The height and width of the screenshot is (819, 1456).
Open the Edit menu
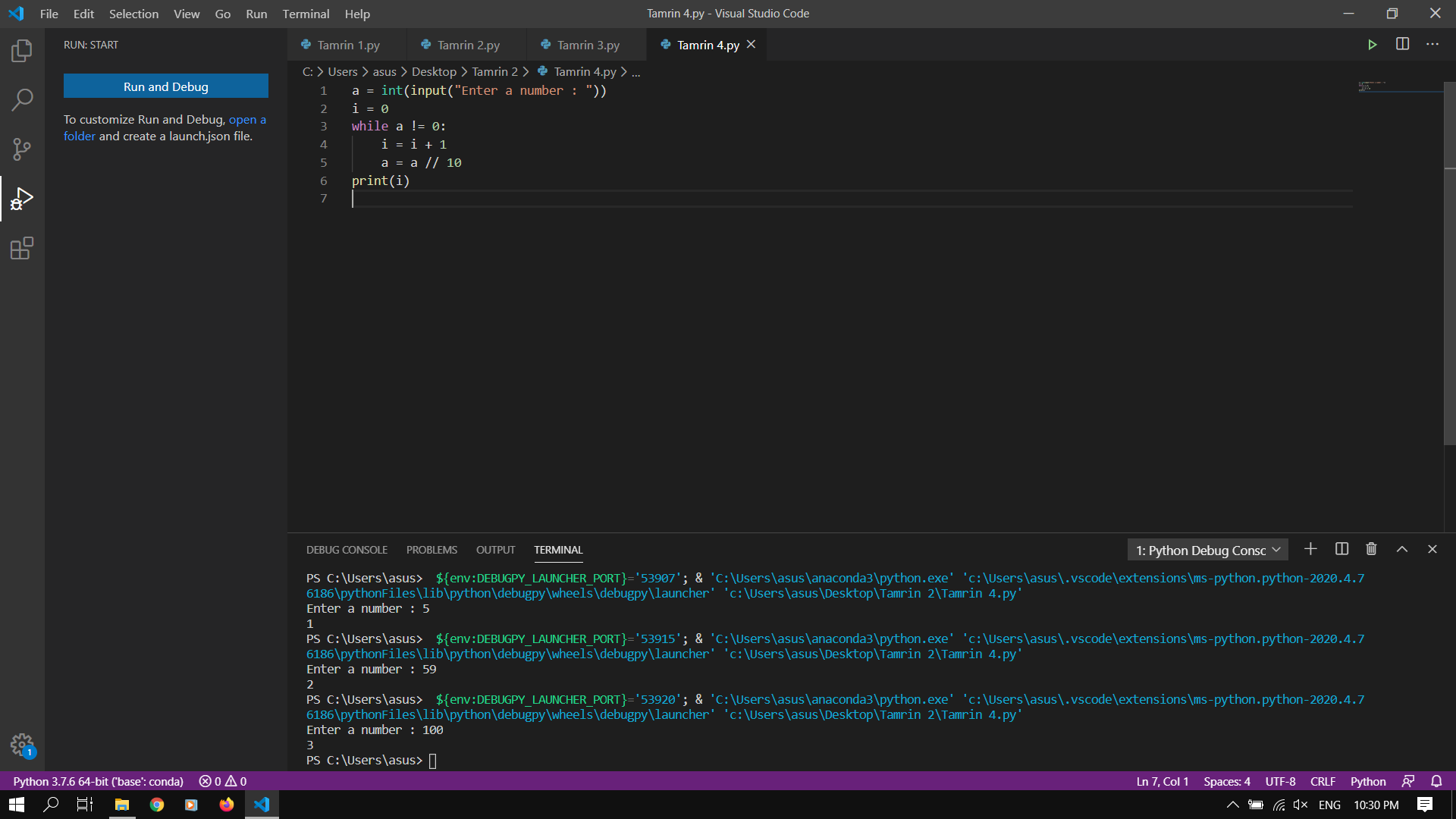coord(83,14)
